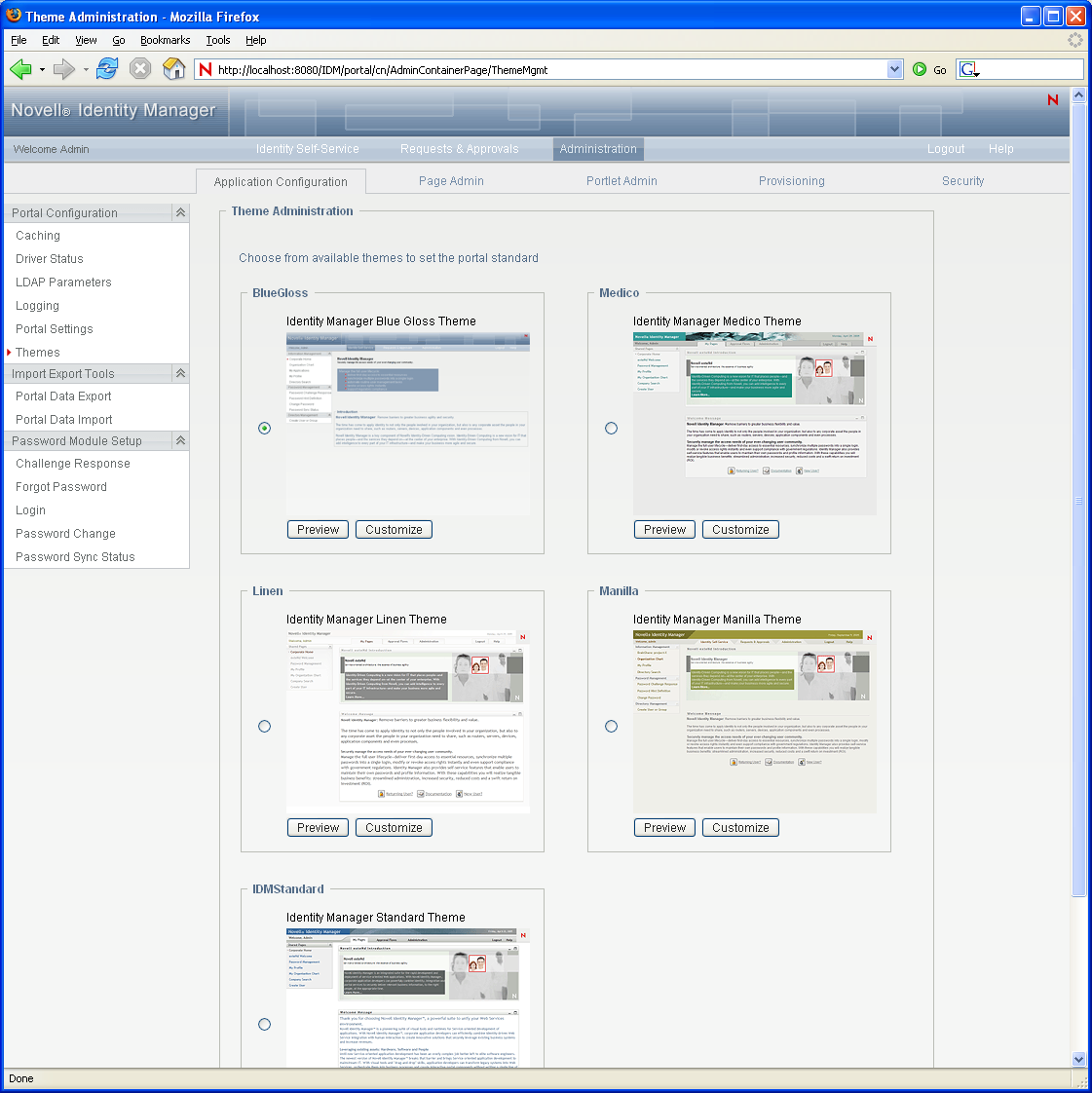The height and width of the screenshot is (1093, 1092).
Task: Open the Provisioning tab
Action: [792, 180]
